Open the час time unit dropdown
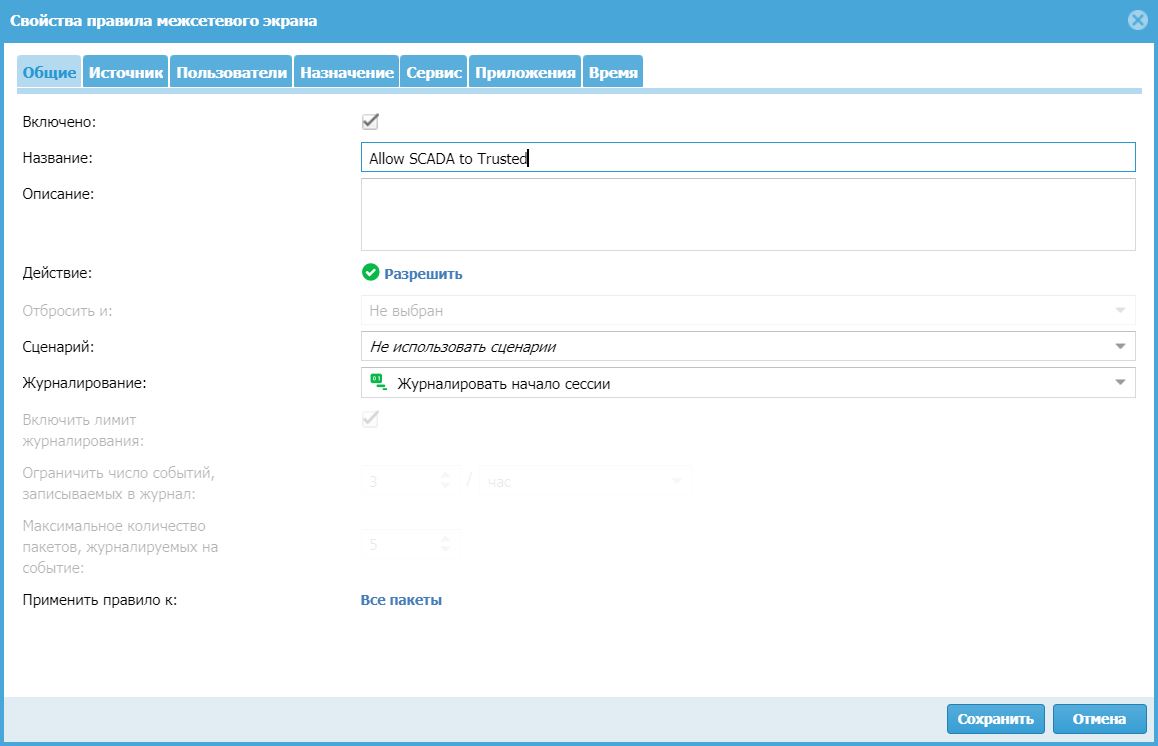 point(585,482)
